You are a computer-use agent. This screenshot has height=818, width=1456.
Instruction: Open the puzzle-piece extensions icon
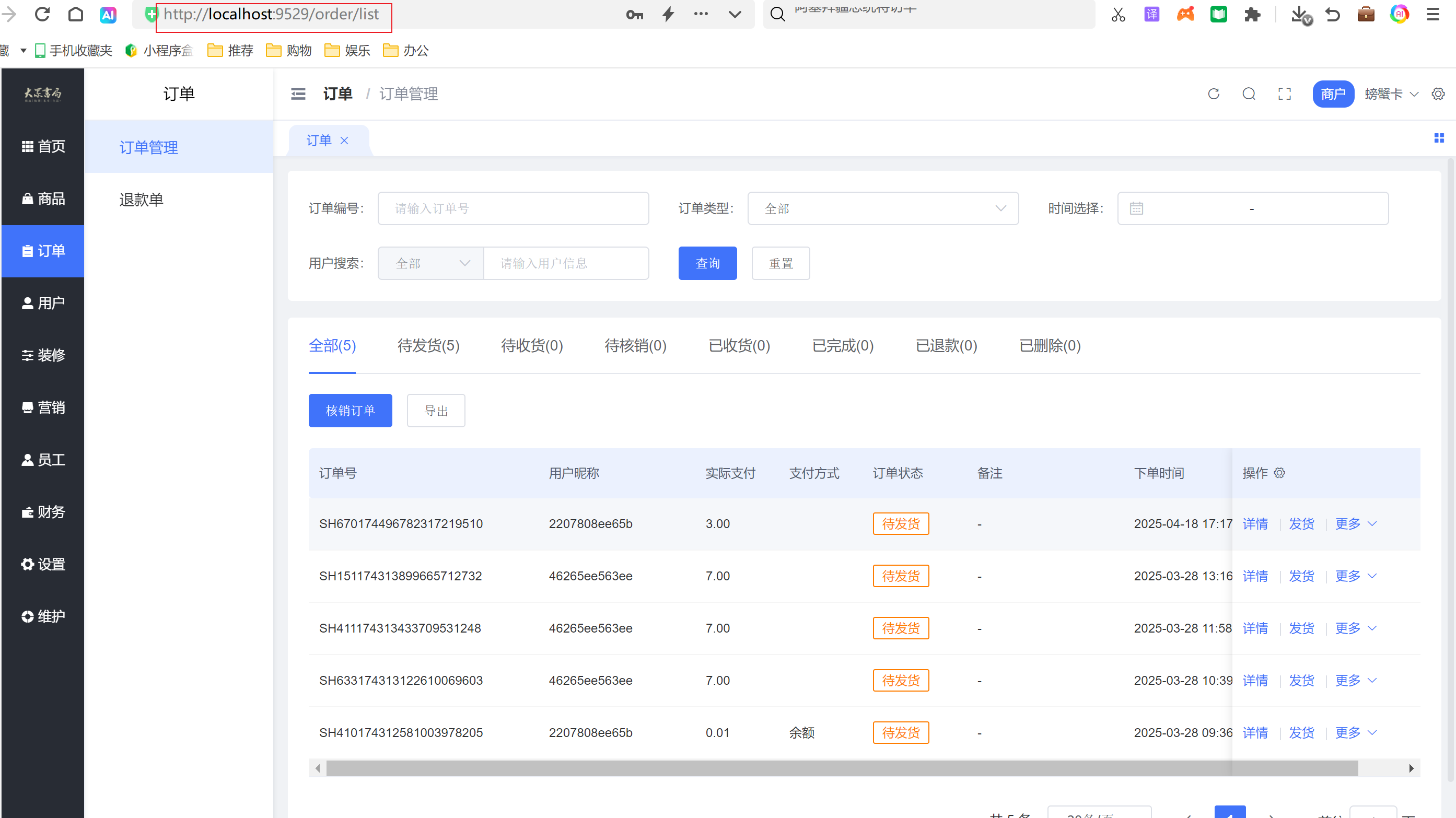pyautogui.click(x=1253, y=14)
